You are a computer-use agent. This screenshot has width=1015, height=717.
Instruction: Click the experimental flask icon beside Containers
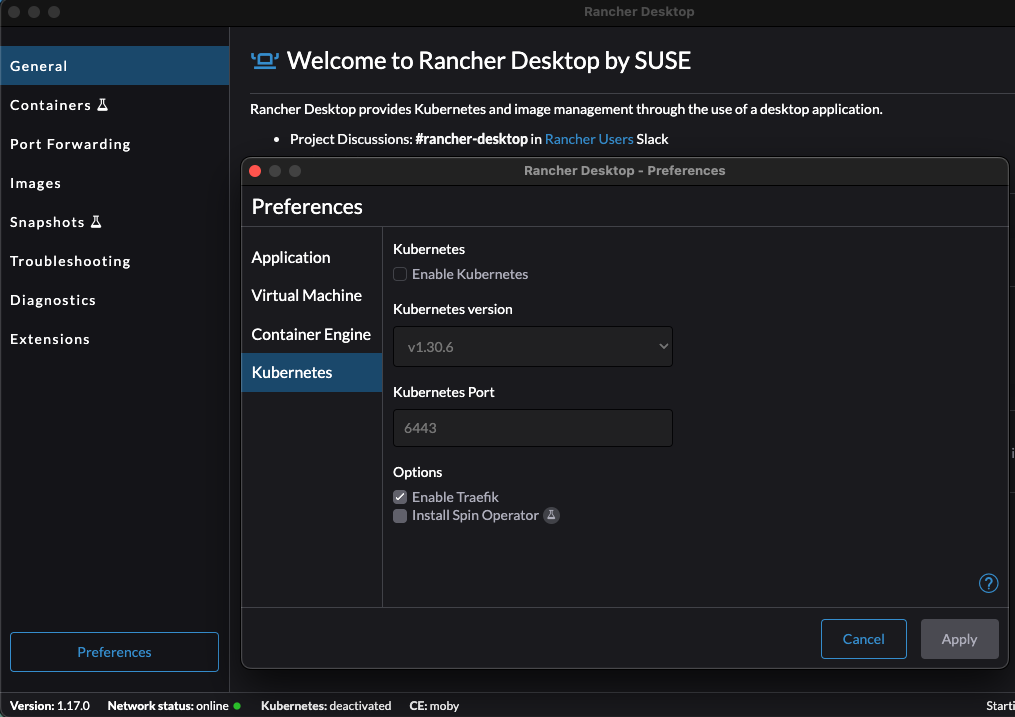pyautogui.click(x=102, y=105)
